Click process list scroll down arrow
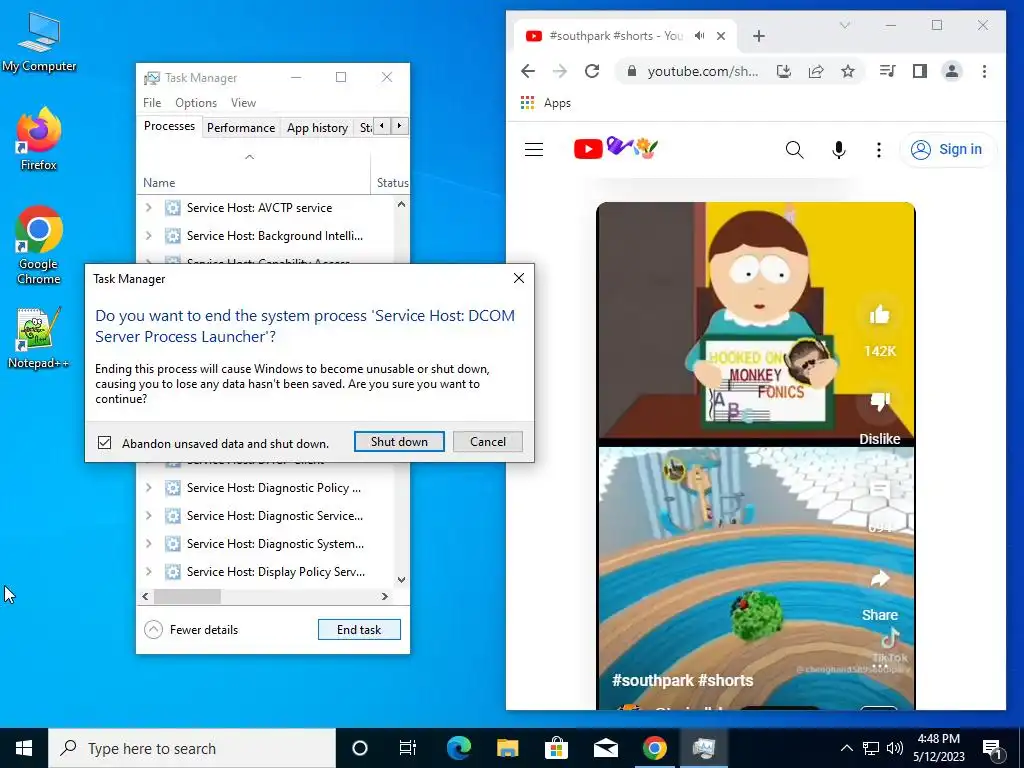1024x768 pixels. [x=402, y=579]
